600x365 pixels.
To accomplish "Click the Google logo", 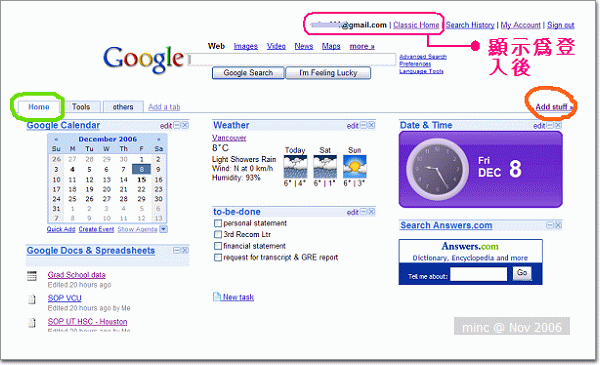I will point(143,59).
